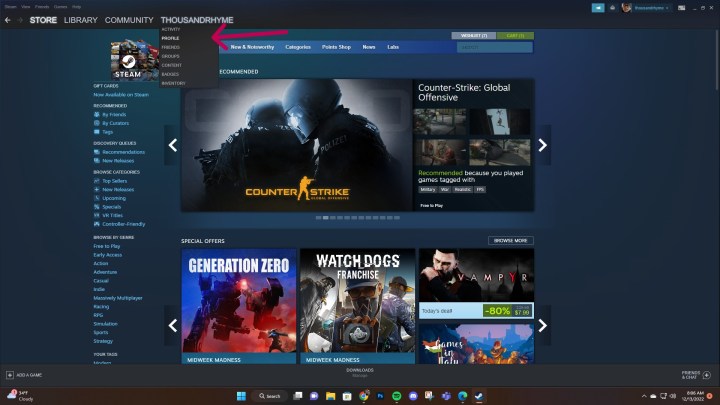
Task: Show hidden system tray icons chevron
Action: (x=644, y=396)
